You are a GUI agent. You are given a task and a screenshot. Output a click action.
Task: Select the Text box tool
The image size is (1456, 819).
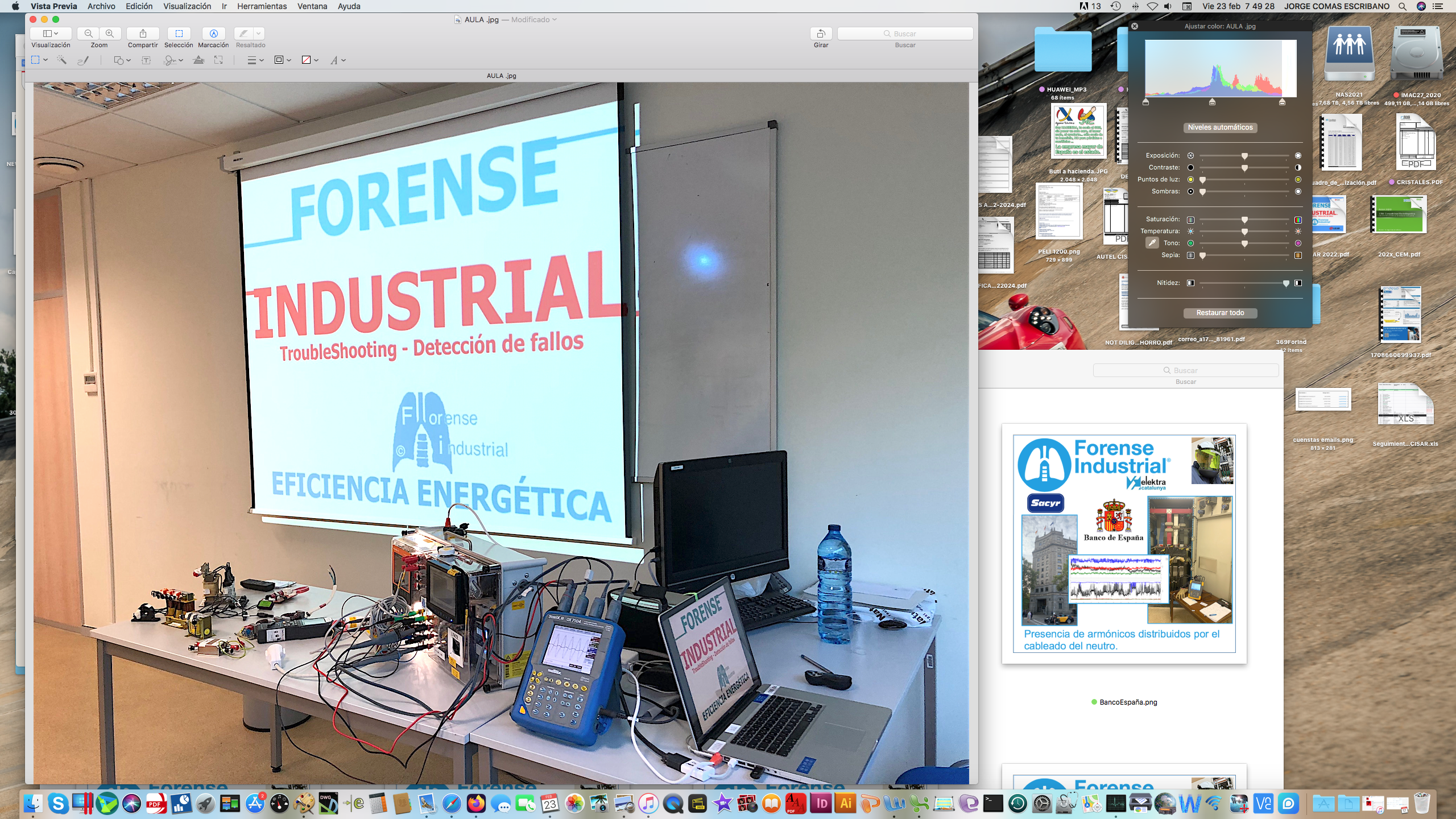tap(146, 60)
